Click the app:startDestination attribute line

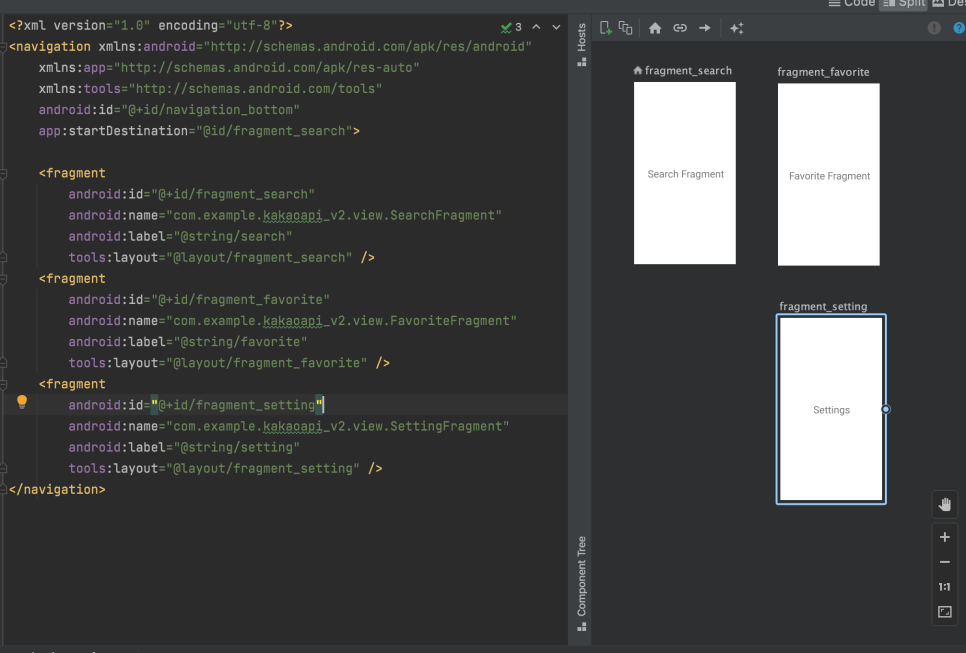pos(199,131)
